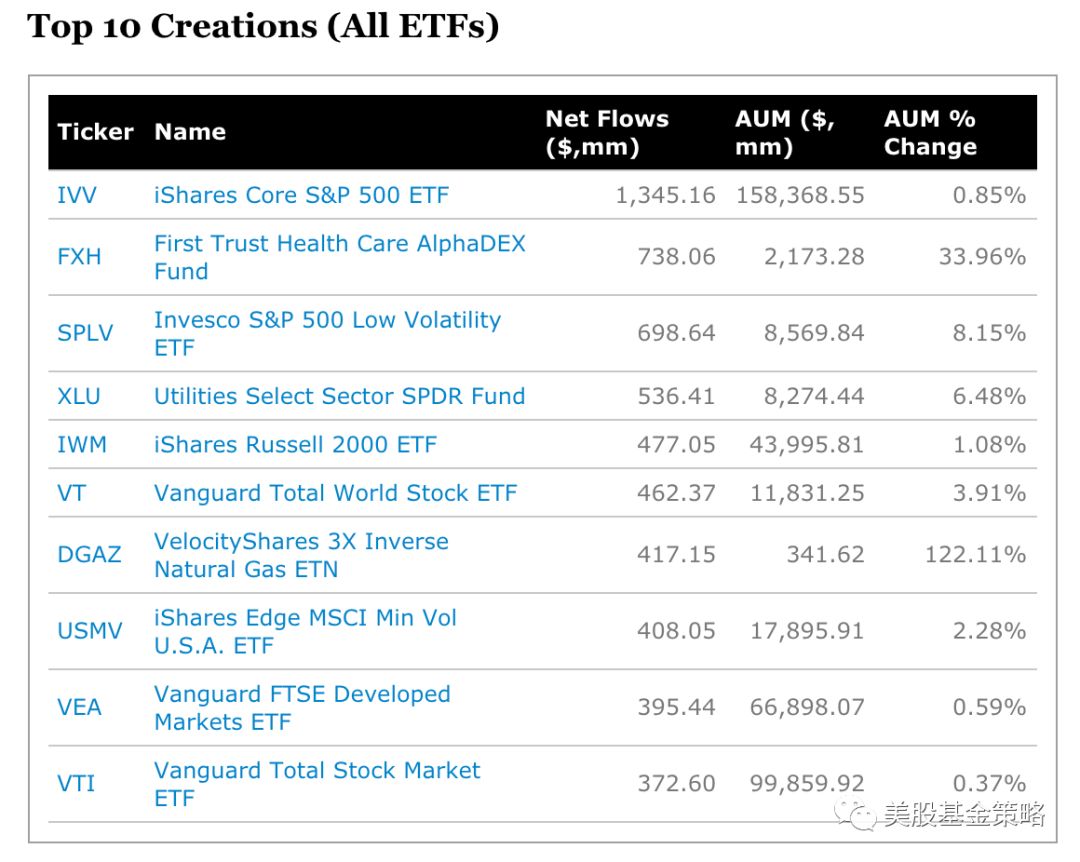Open iShares Russell 2000 ETF link
The height and width of the screenshot is (862, 1080).
click(295, 444)
